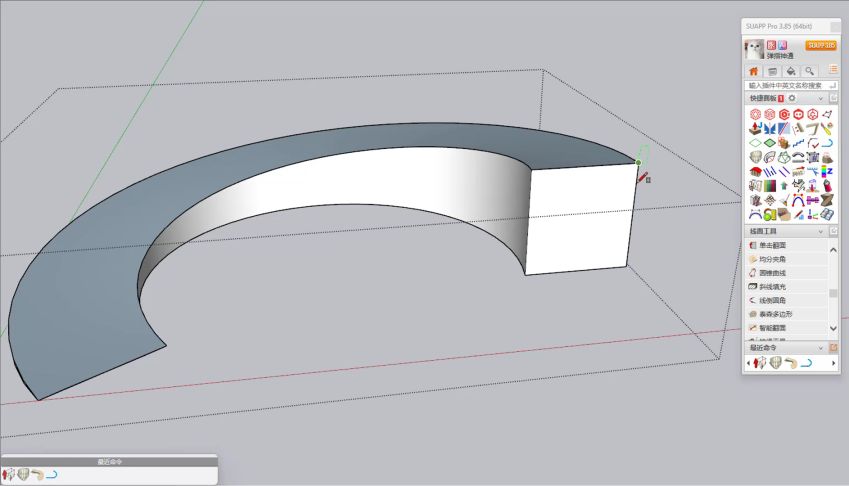Click the floating 最近命令 title bar
The height and width of the screenshot is (486, 849).
pyautogui.click(x=109, y=462)
